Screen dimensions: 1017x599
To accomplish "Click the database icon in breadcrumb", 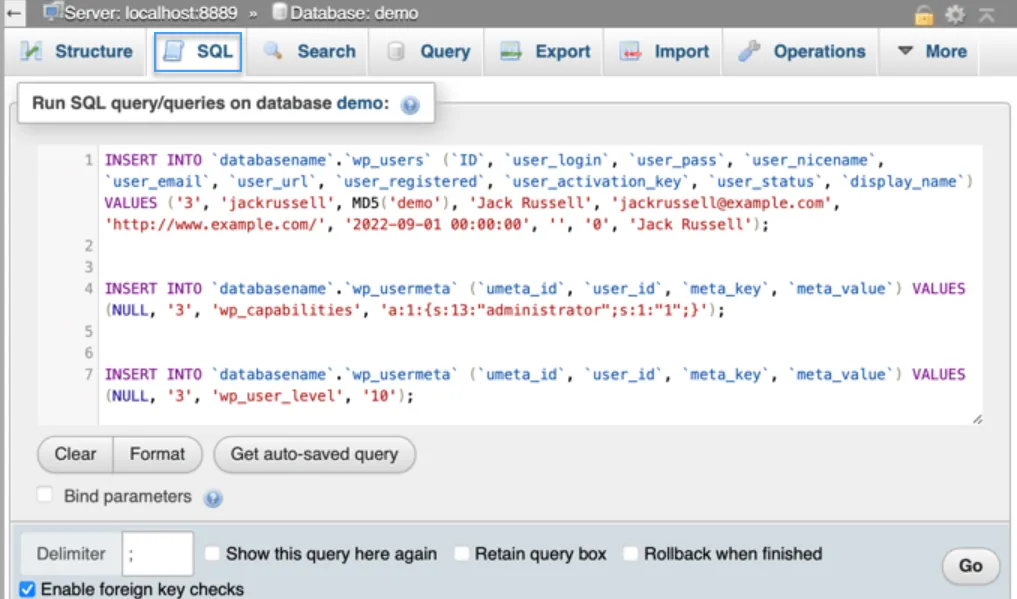I will [279, 12].
